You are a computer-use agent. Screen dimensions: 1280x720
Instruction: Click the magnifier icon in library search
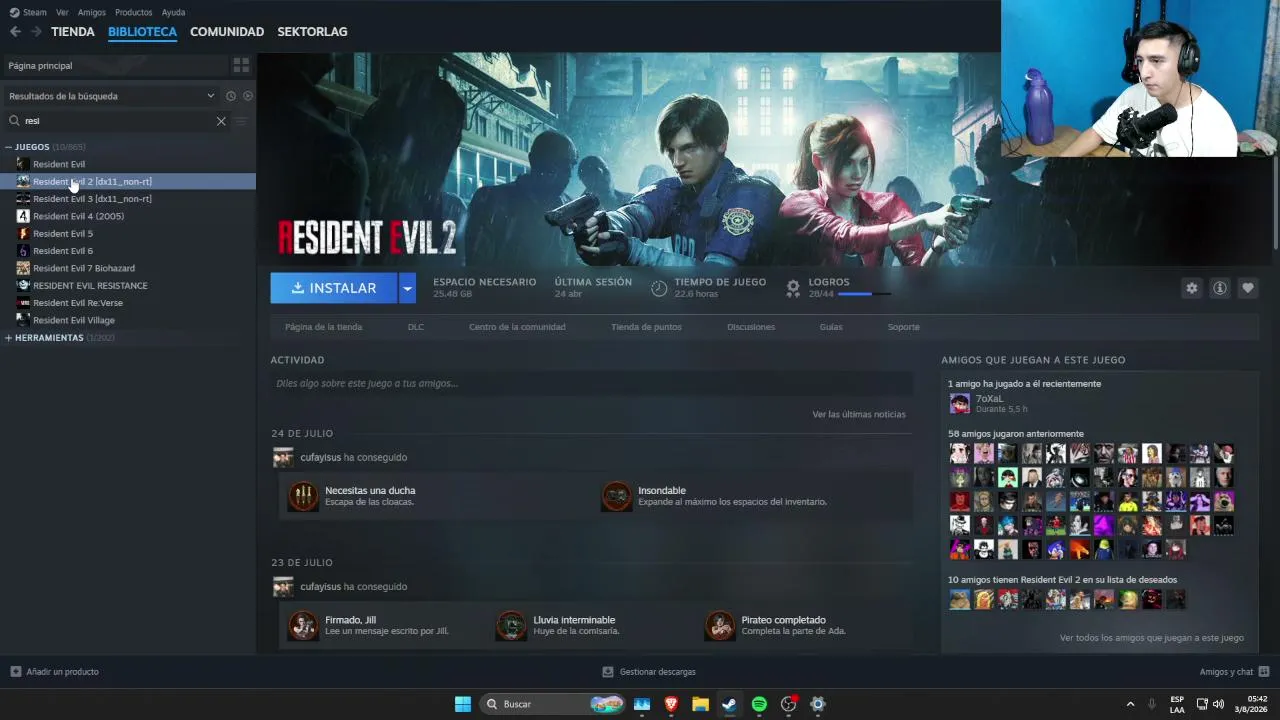pos(15,121)
